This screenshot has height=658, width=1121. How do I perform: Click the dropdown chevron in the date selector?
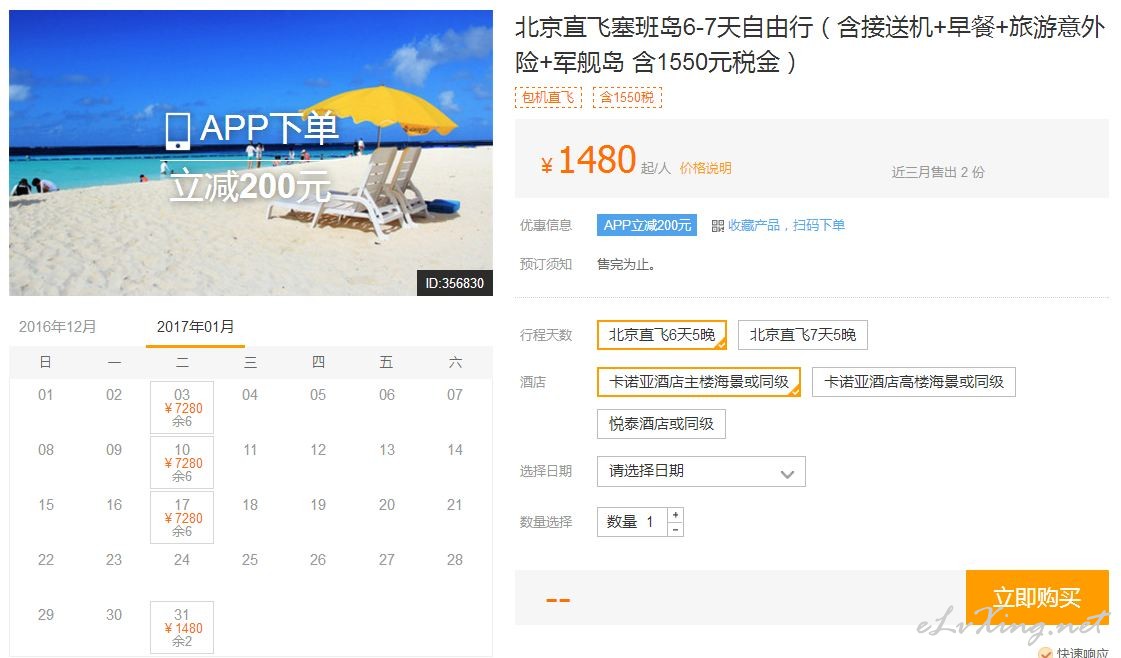(787, 473)
